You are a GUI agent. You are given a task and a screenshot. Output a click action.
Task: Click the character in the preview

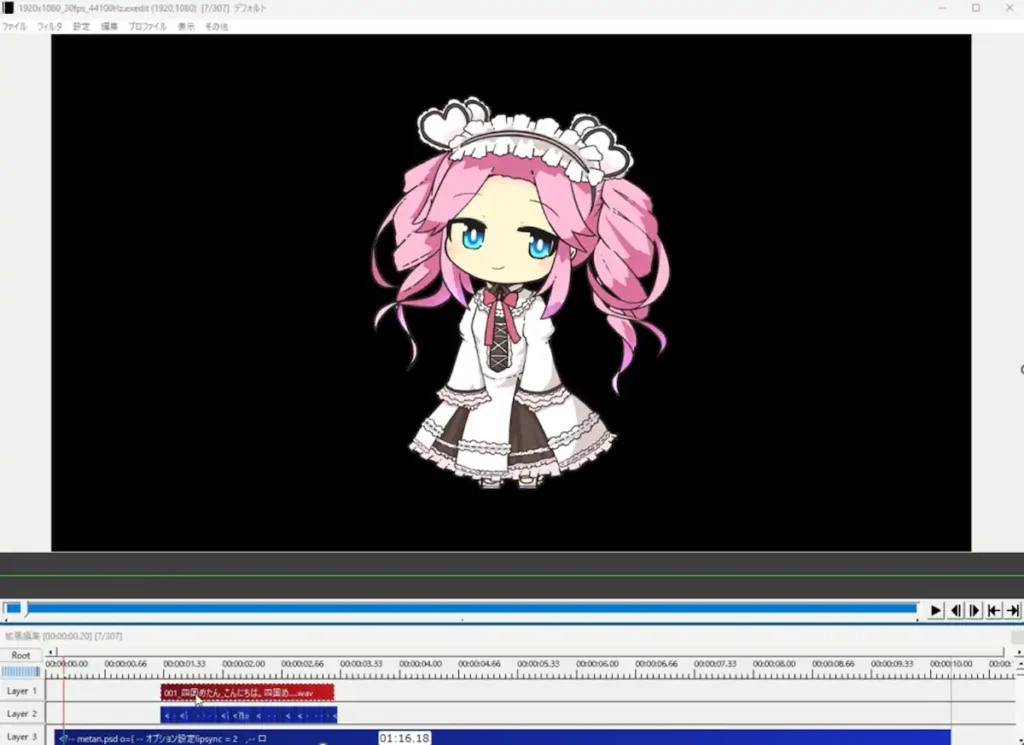520,293
